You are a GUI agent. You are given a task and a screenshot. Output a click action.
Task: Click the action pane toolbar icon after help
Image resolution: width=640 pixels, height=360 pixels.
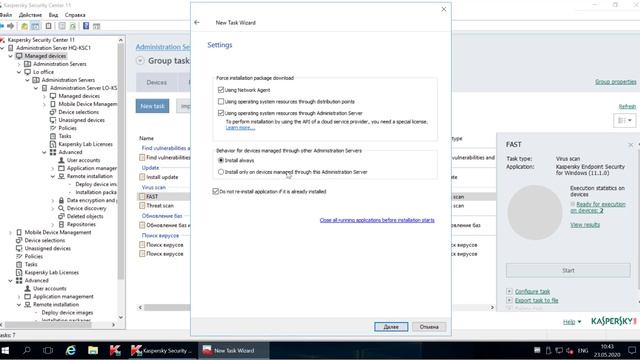pyautogui.click(x=96, y=26)
